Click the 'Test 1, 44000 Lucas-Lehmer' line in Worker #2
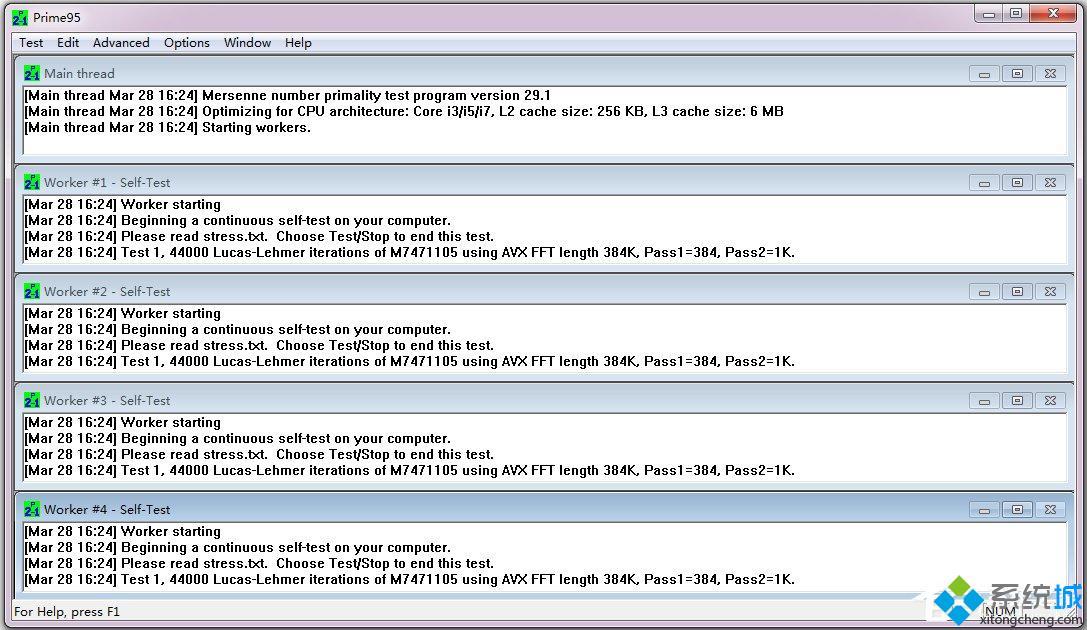 click(x=410, y=361)
